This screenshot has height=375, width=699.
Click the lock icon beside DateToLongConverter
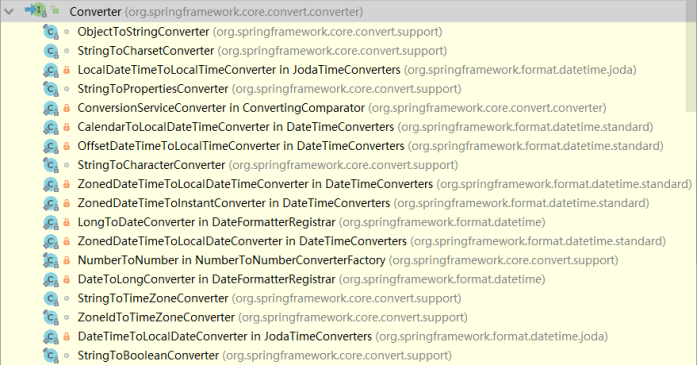[66, 280]
